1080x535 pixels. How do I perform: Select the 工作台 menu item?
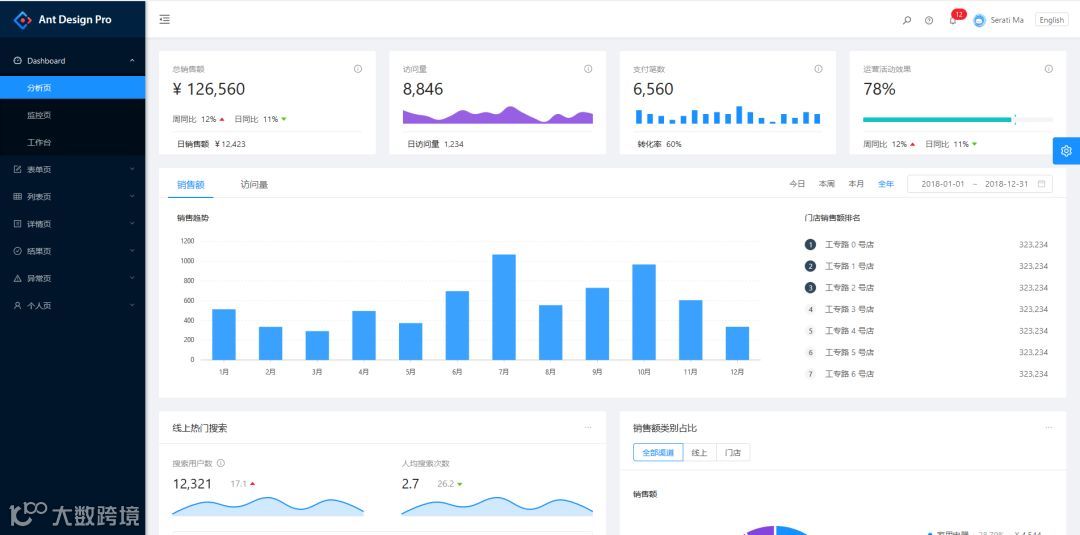(72, 143)
